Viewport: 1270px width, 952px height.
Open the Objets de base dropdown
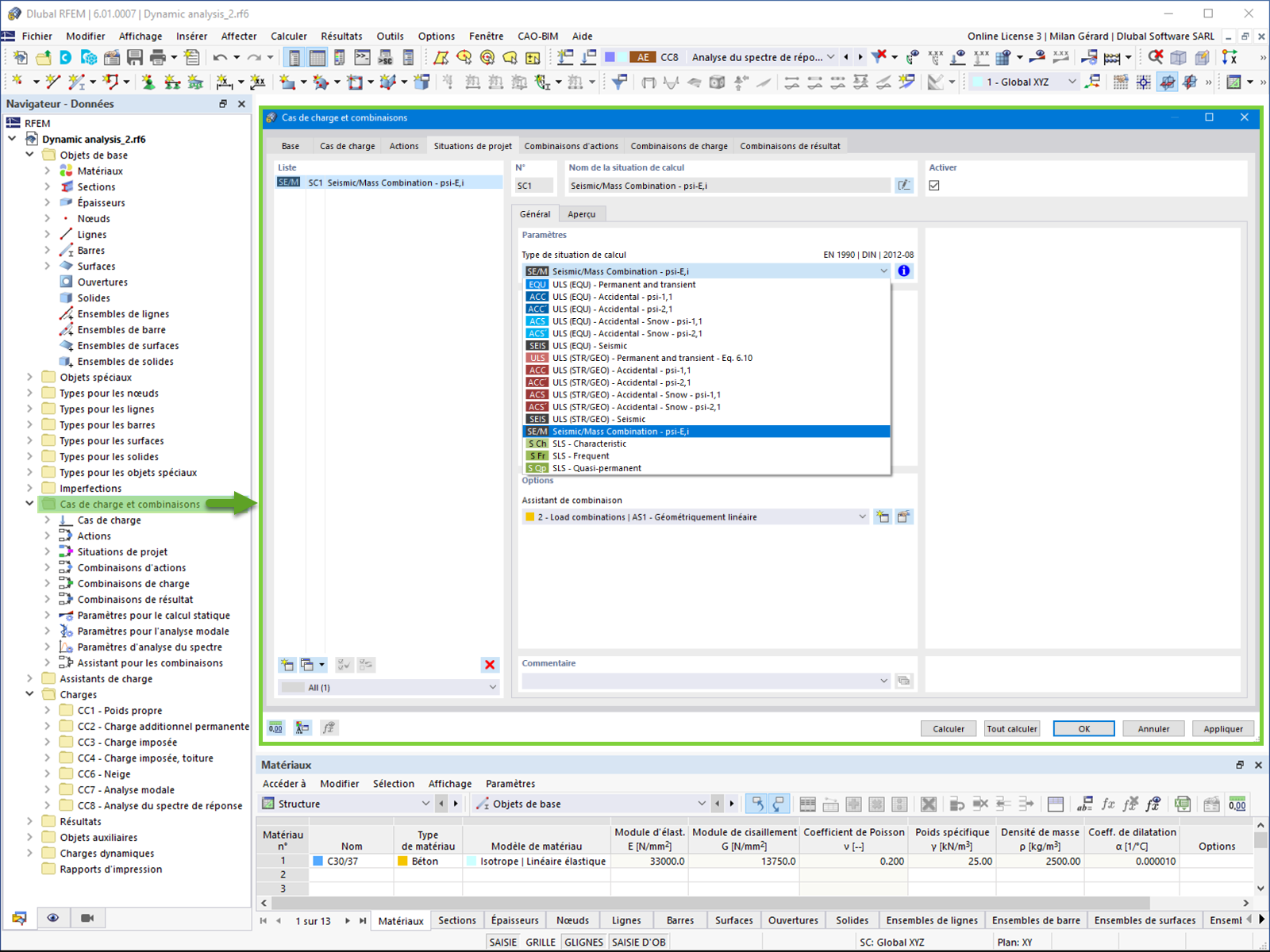point(702,804)
